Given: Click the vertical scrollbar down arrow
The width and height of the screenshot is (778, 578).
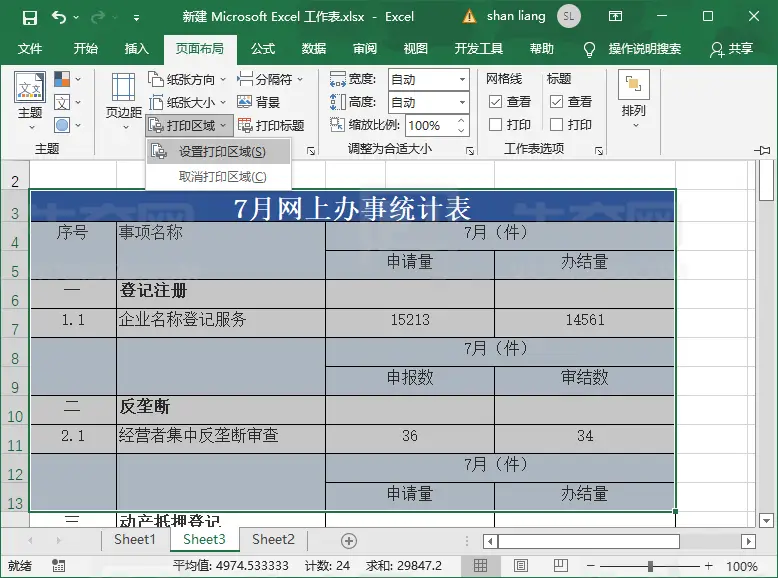Looking at the screenshot, I should click(x=767, y=520).
